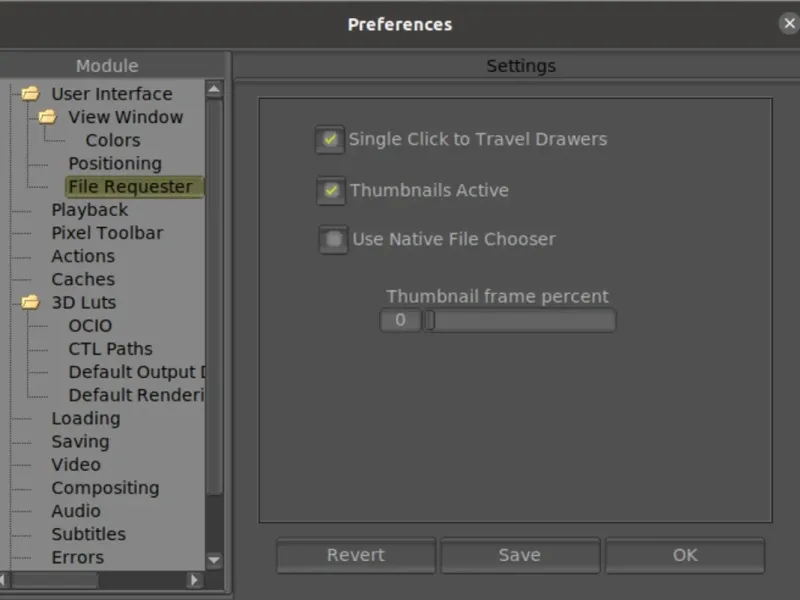Enable Single Click to Travel Drawers checkbox
The width and height of the screenshot is (800, 600).
[330, 139]
